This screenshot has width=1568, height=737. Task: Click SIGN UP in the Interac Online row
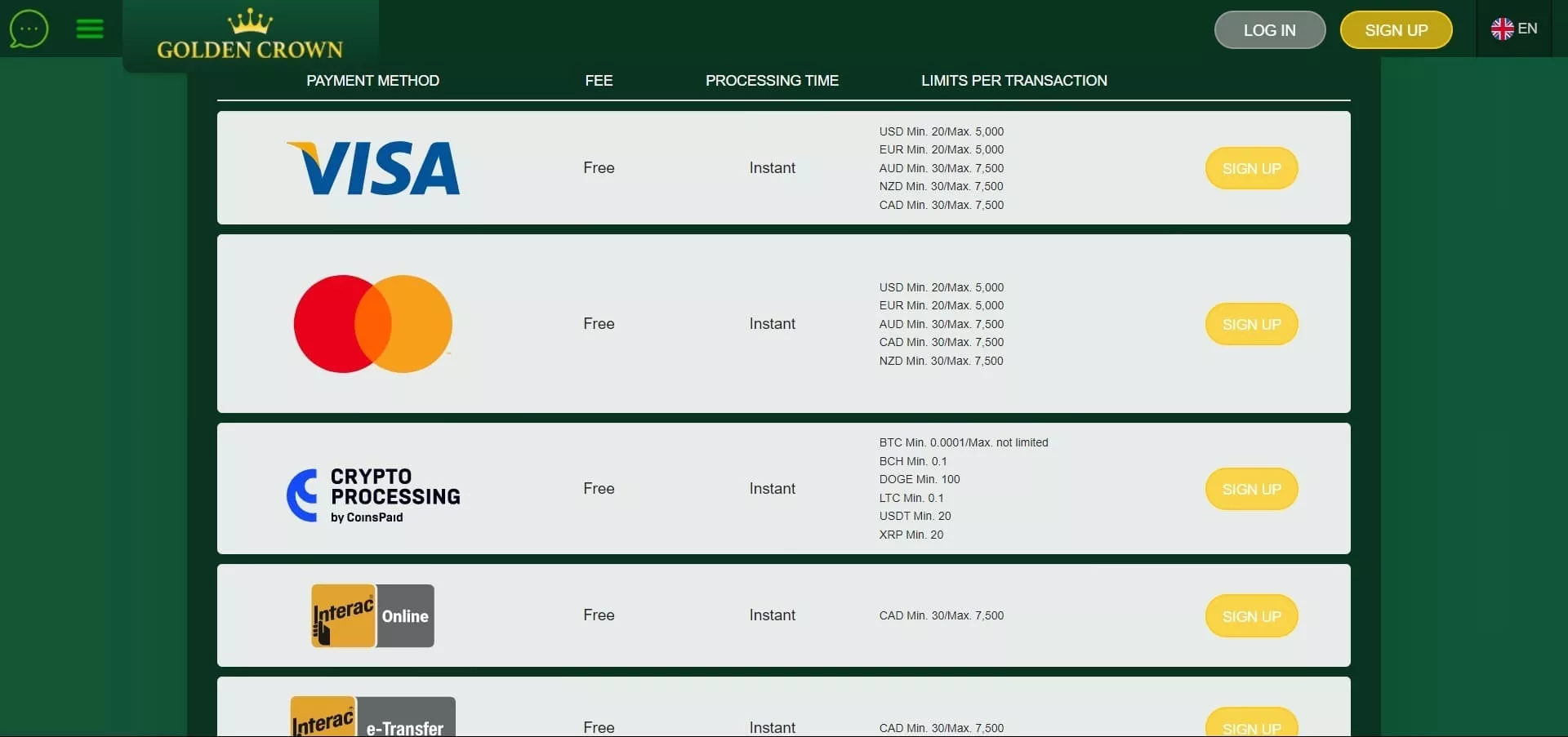point(1251,616)
